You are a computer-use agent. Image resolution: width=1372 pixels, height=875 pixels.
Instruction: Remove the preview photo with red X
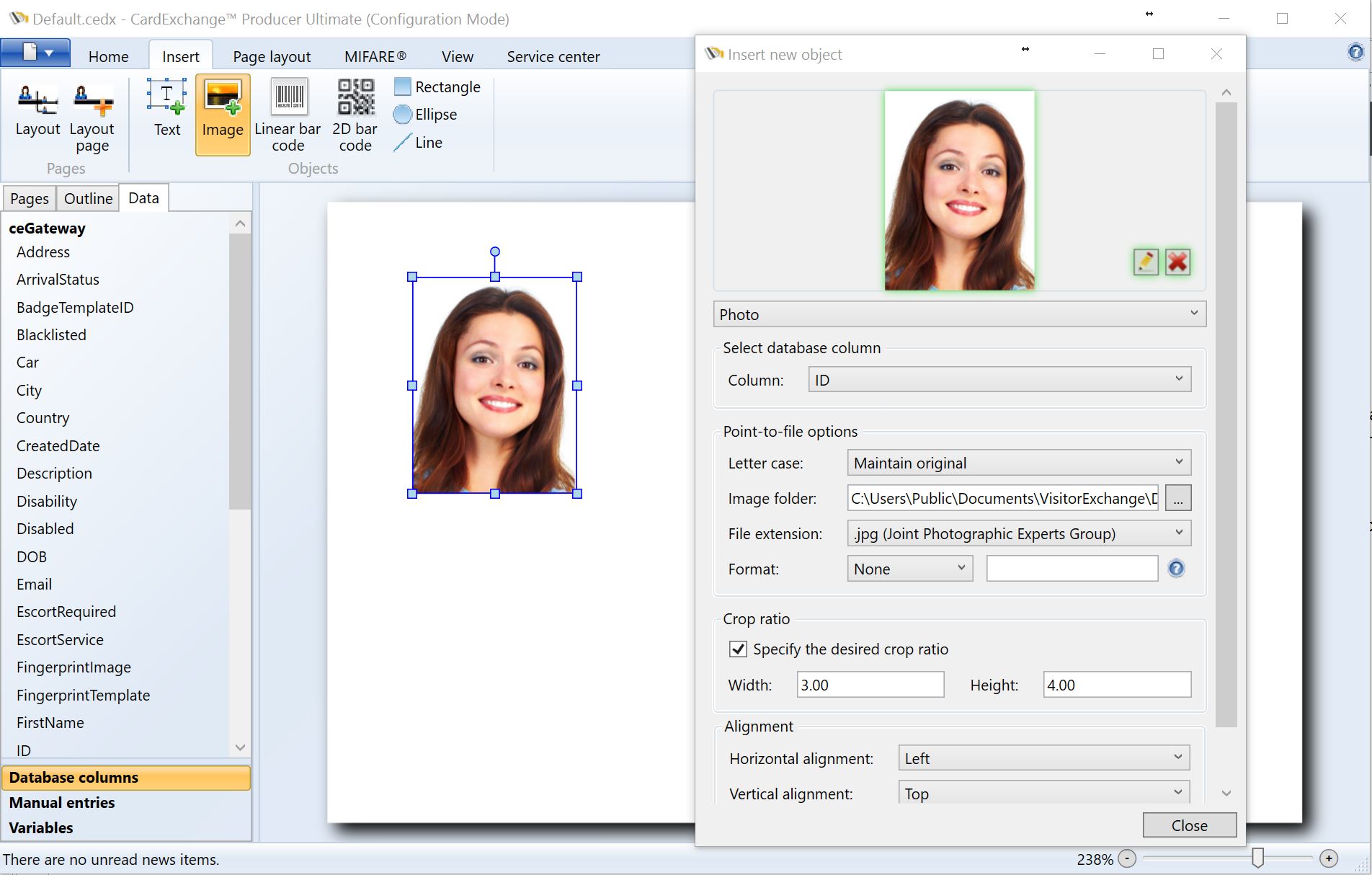click(1177, 262)
